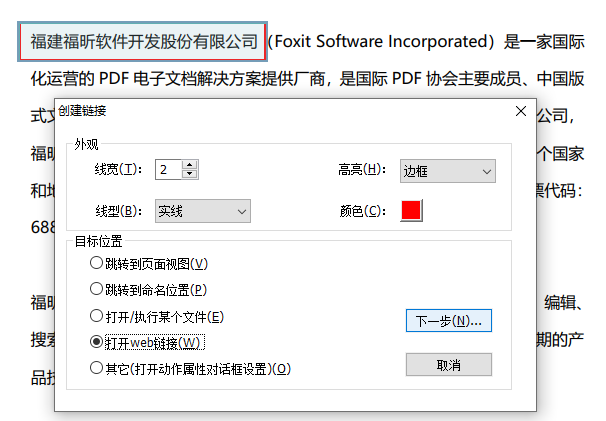The image size is (606, 421).
Task: Click the 高亮(H) label
Action: pyautogui.click(x=363, y=170)
